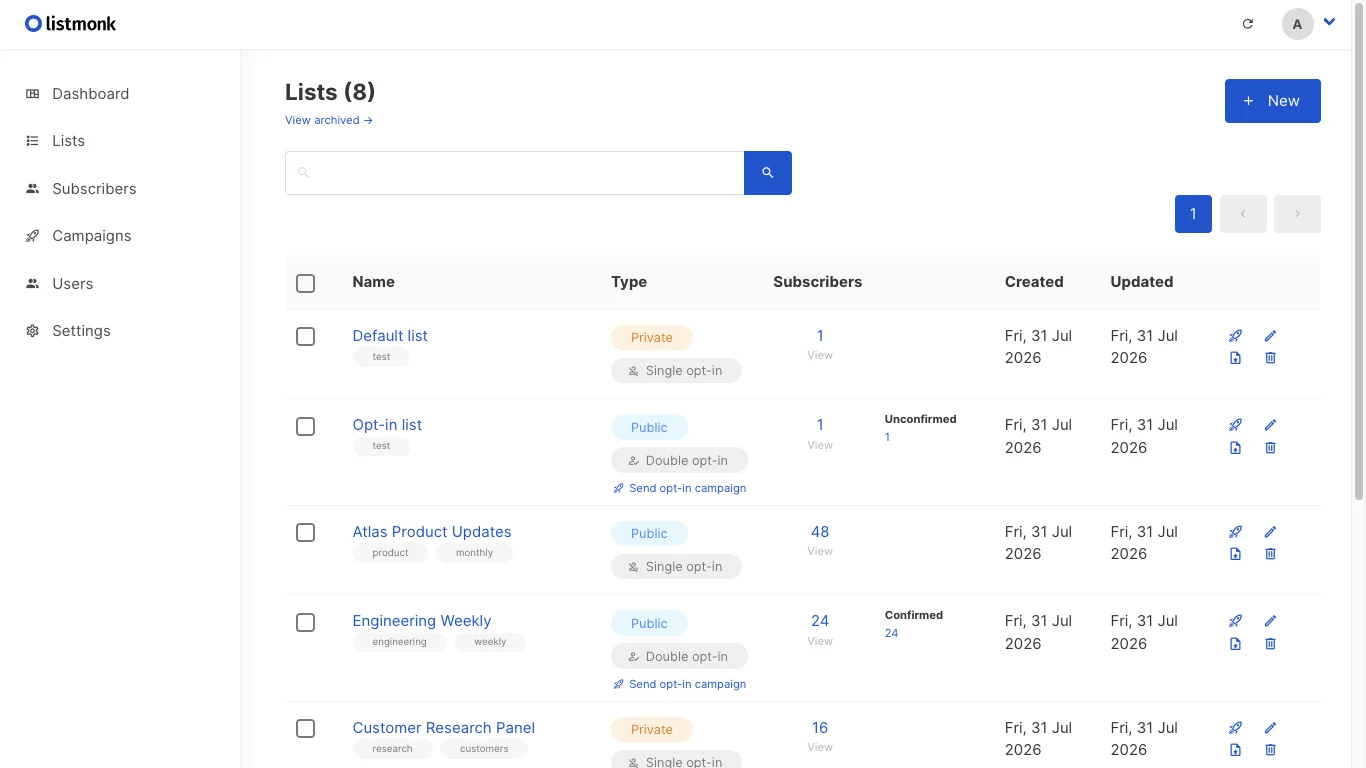Click Send opt-in campaign for Engineering Weekly
This screenshot has width=1366, height=768.
coord(680,684)
